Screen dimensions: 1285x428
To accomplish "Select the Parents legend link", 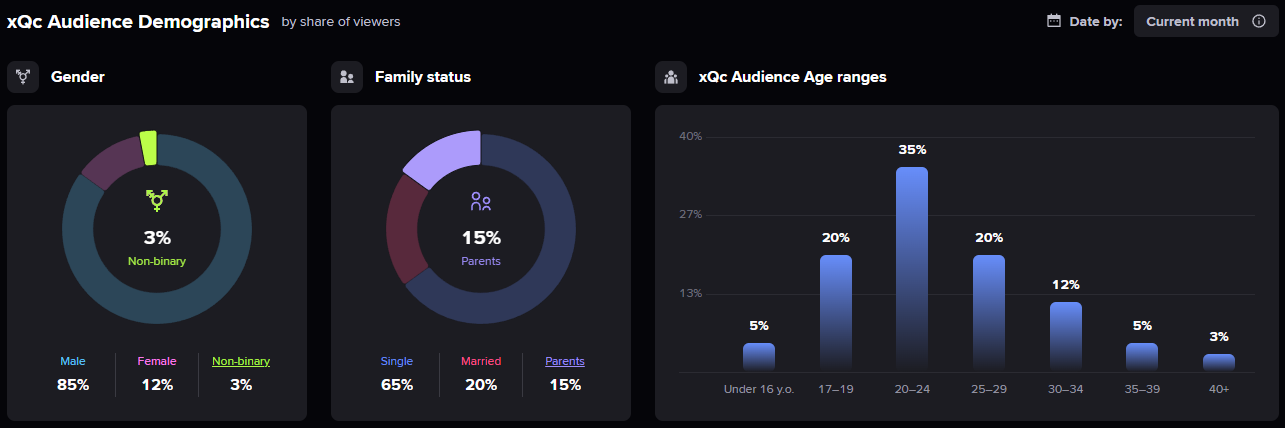I will (x=565, y=361).
